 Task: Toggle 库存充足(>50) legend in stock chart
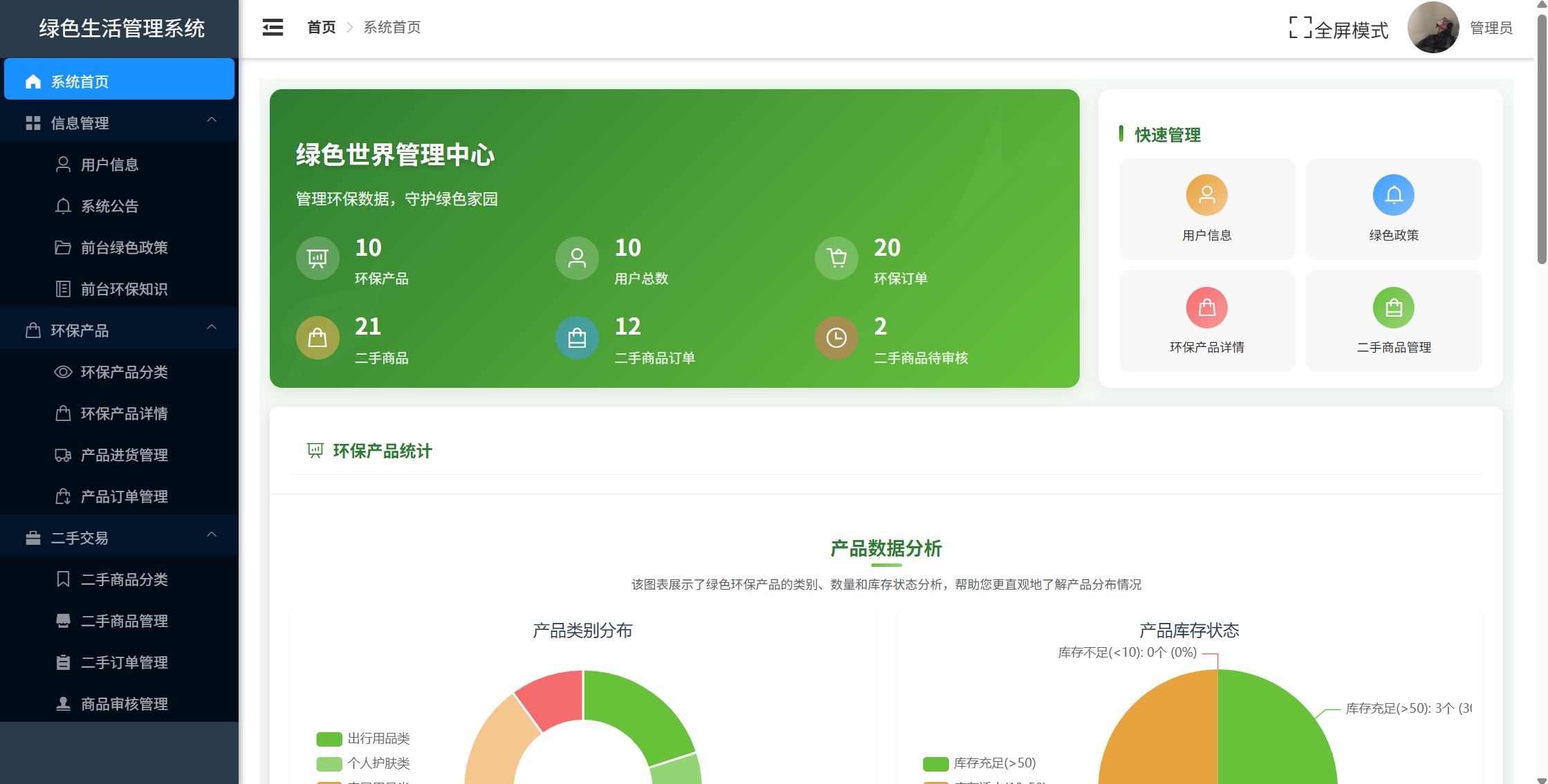click(x=979, y=763)
